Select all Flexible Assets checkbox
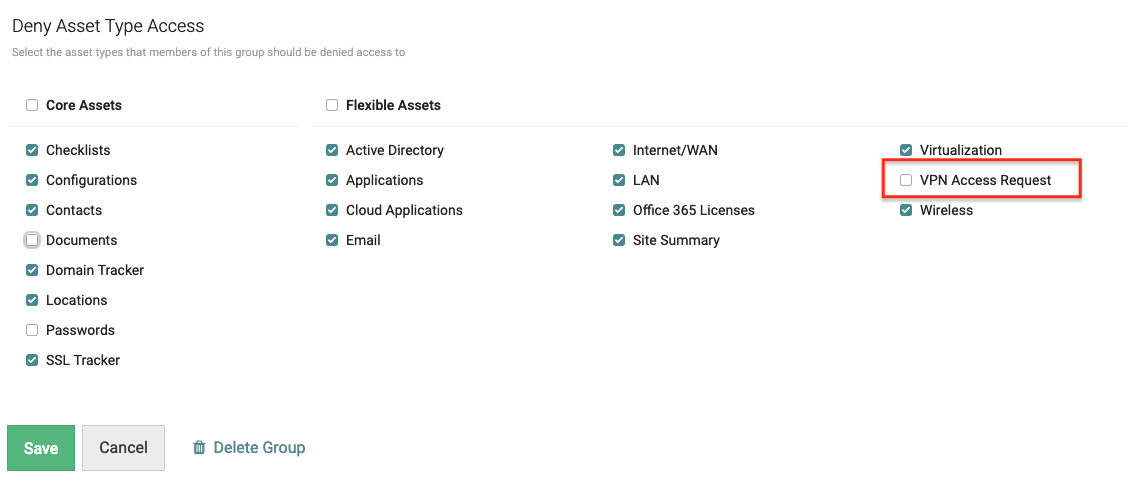This screenshot has height=491, width=1128. click(x=332, y=105)
